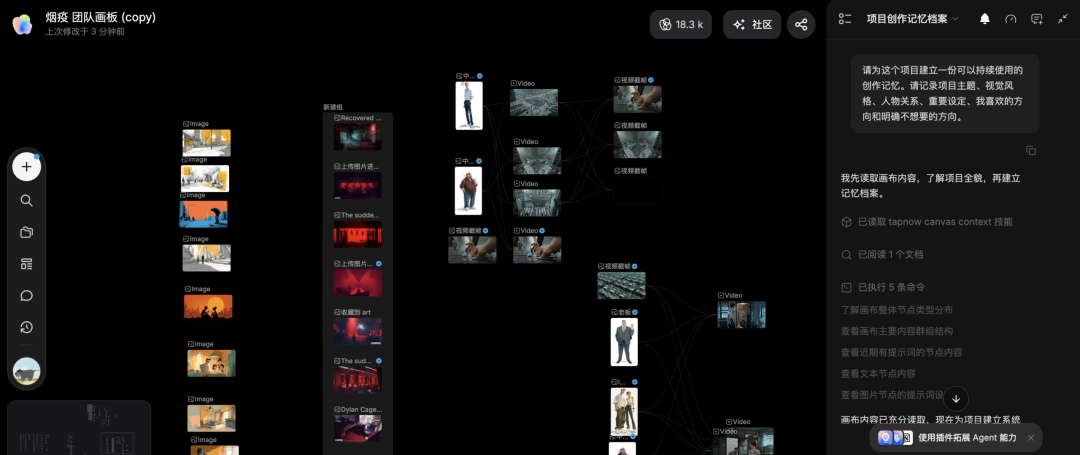The image size is (1080, 455).
Task: Click the plus add-node button
Action: tap(27, 167)
